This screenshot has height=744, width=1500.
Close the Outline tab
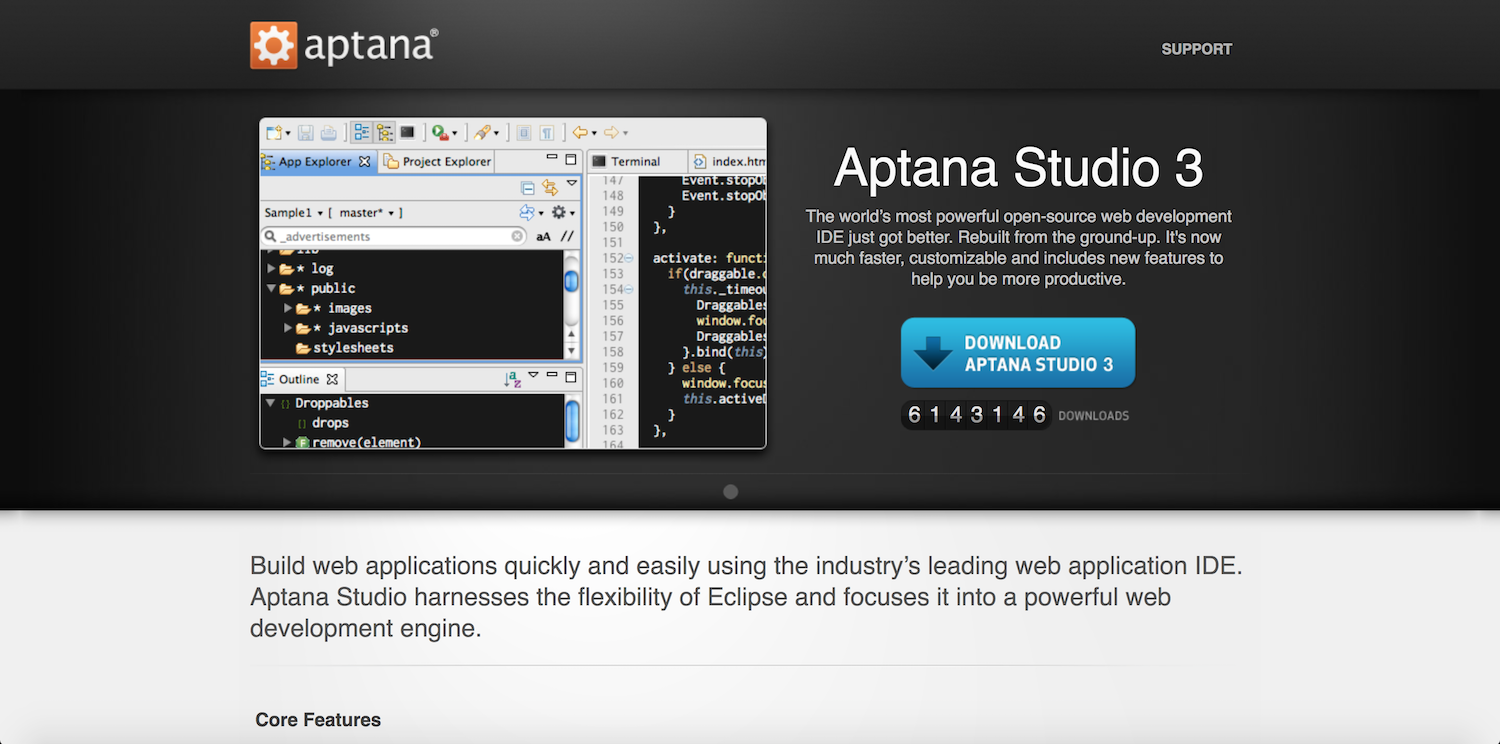point(332,379)
